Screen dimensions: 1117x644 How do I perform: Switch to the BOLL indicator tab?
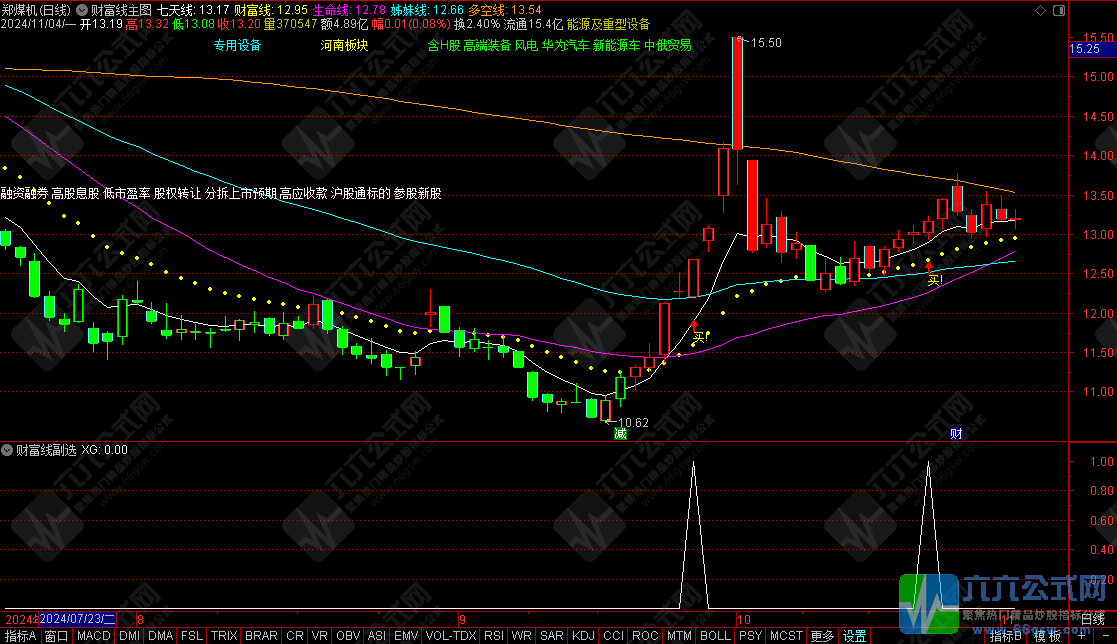coord(715,636)
